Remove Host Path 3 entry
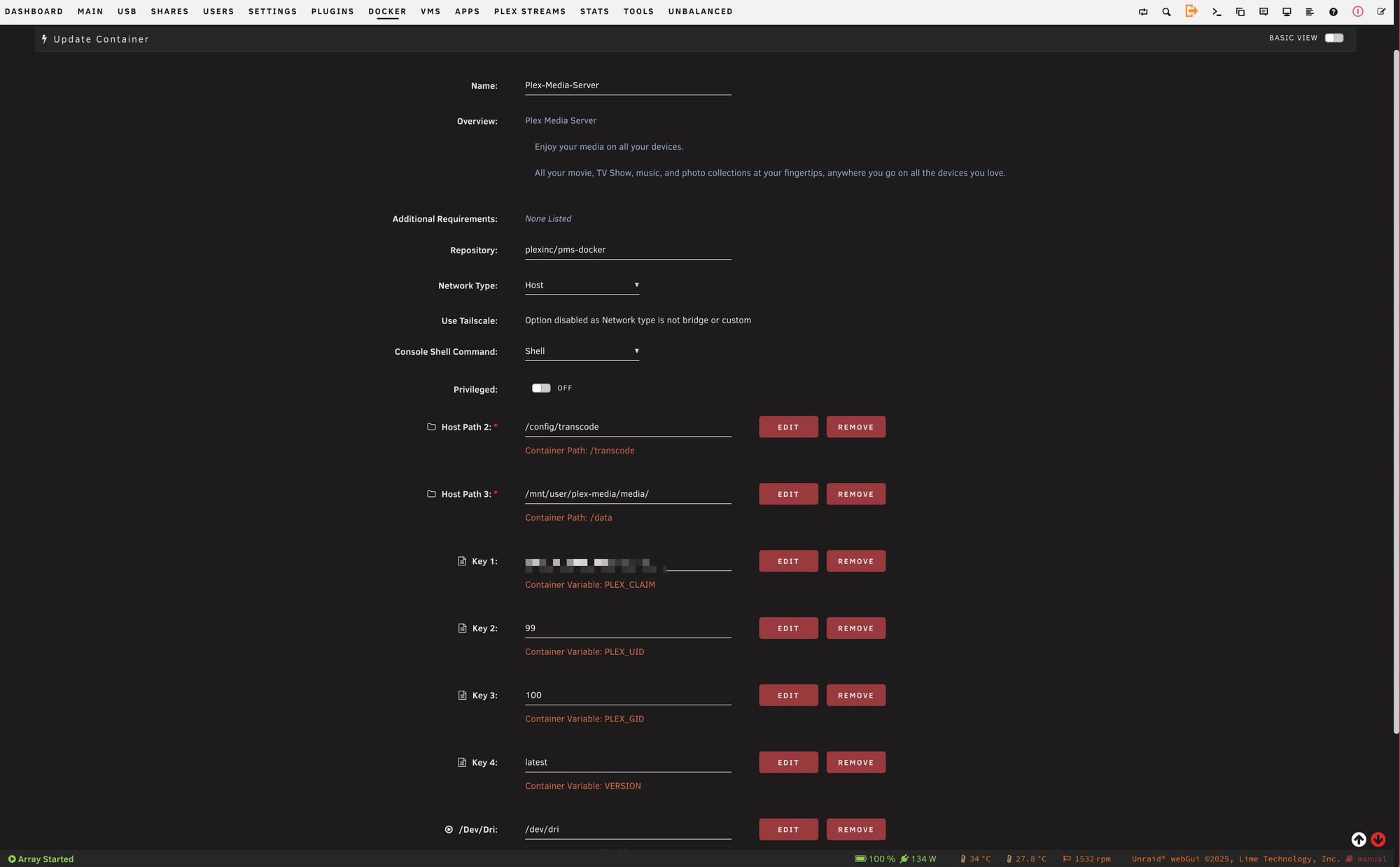This screenshot has width=1400, height=867. pos(855,494)
